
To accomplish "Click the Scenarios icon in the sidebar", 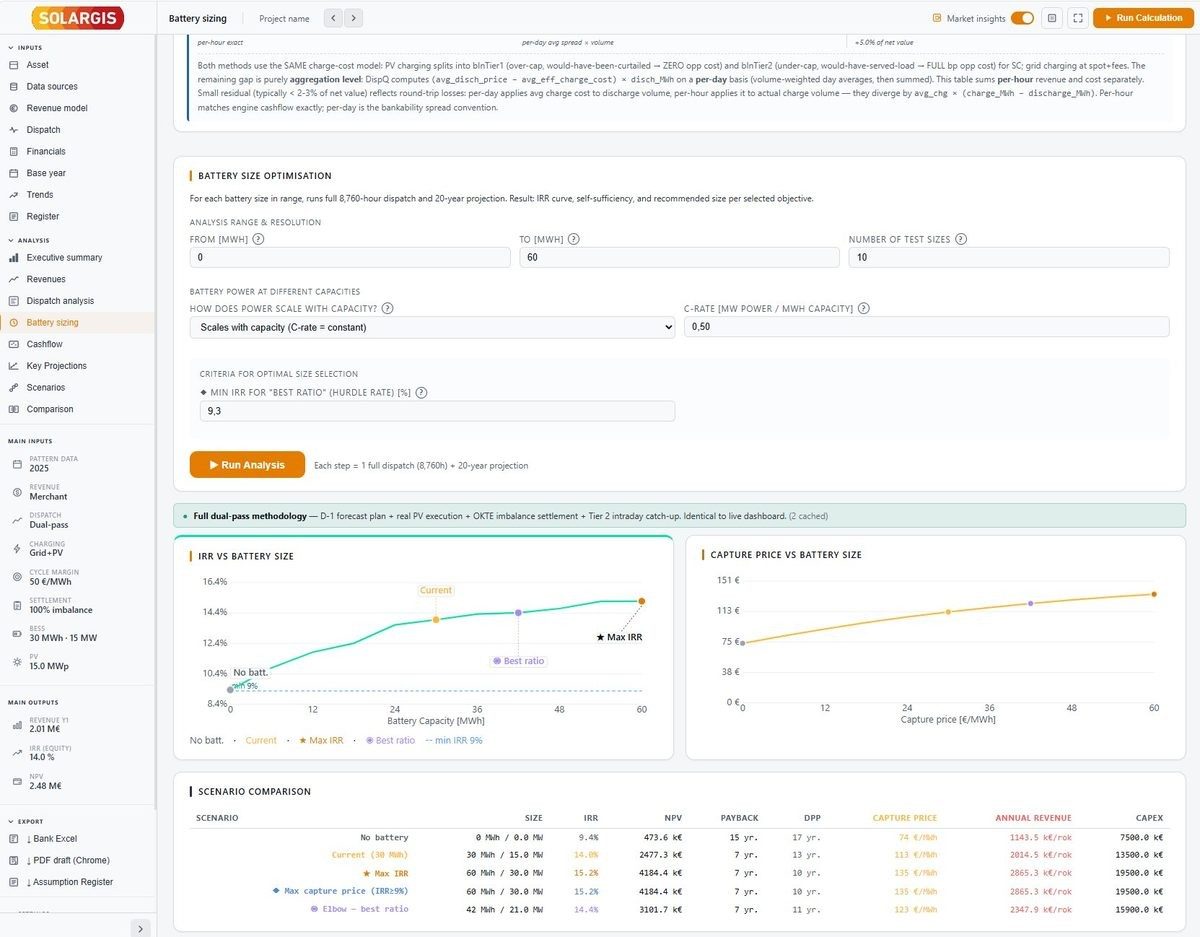I will 14,388.
